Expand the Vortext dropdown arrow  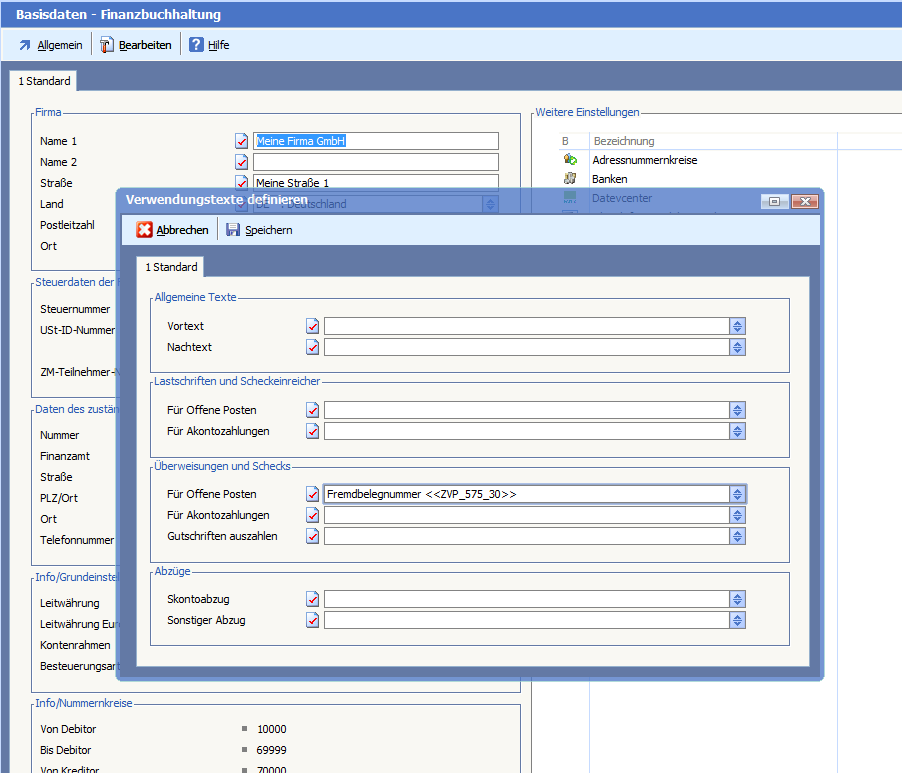pos(737,326)
